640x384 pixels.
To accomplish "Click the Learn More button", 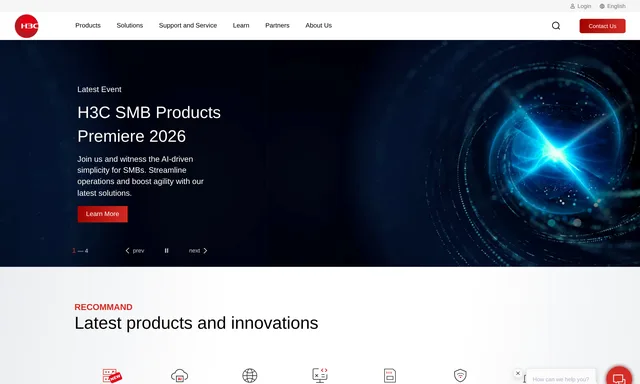I will [102, 214].
